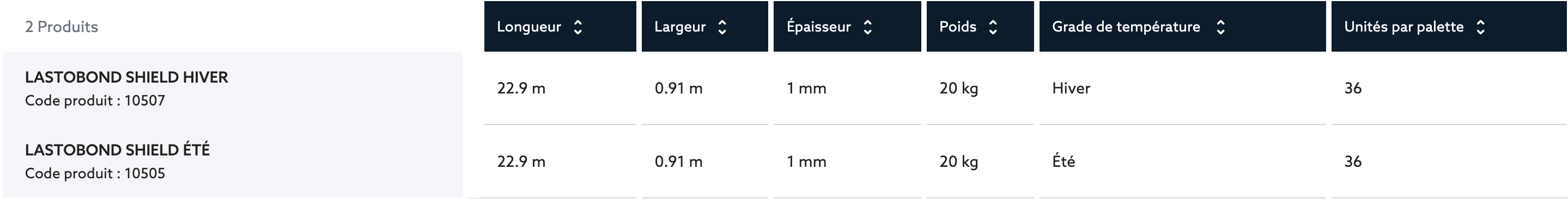The height and width of the screenshot is (200, 1568).
Task: Click sort arrows beside Grade de température
Action: tap(1220, 27)
